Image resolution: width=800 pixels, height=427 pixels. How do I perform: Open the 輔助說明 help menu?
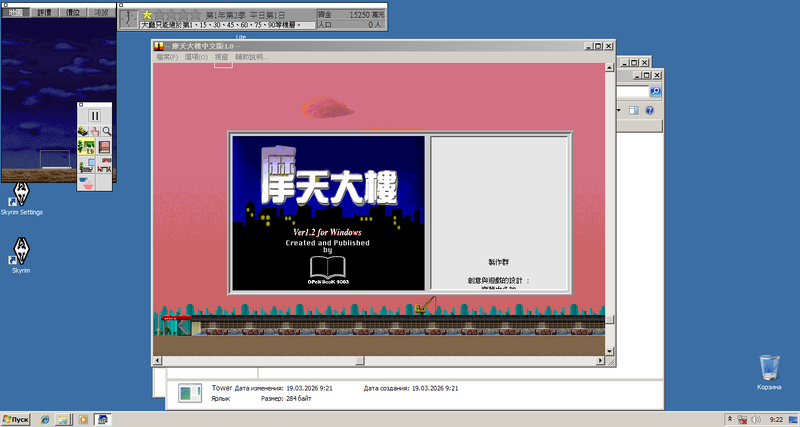(x=252, y=57)
